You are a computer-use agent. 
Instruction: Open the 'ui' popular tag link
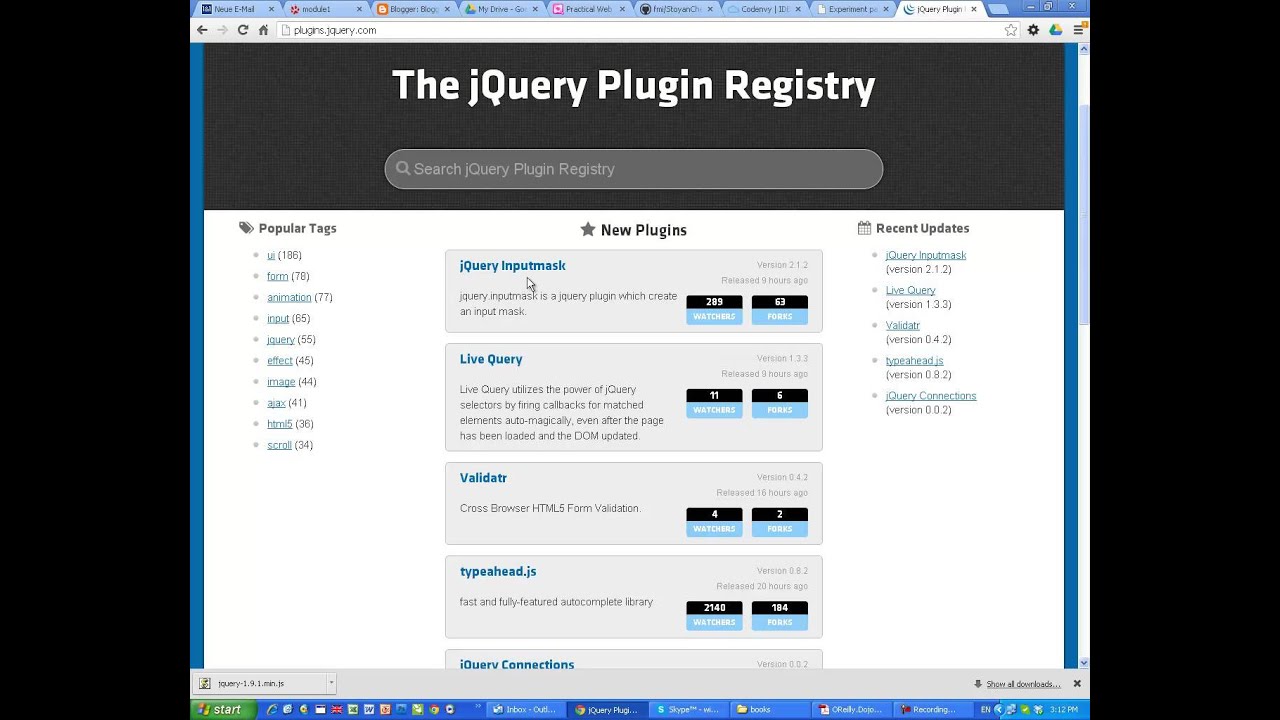pos(270,255)
